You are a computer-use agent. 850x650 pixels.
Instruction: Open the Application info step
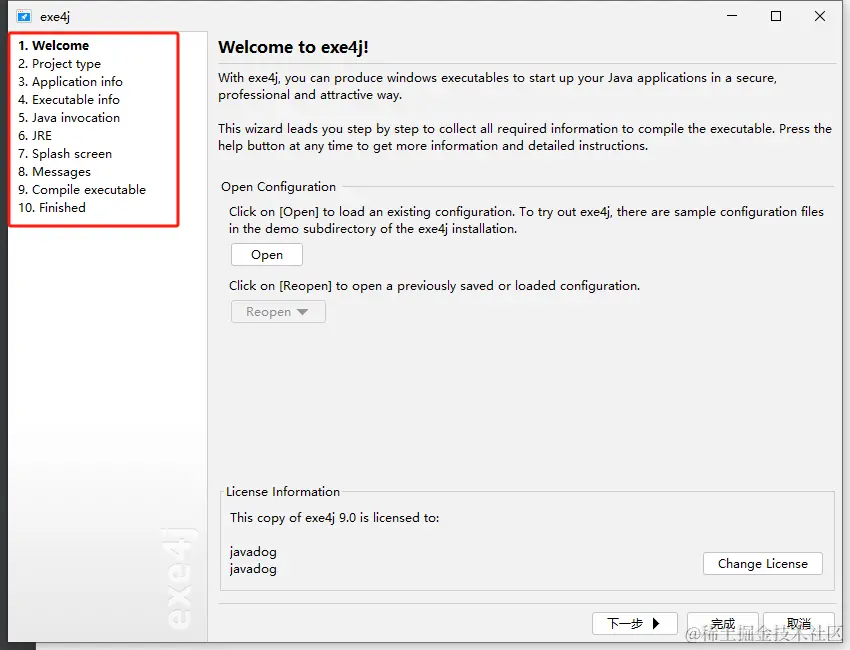(x=70, y=82)
